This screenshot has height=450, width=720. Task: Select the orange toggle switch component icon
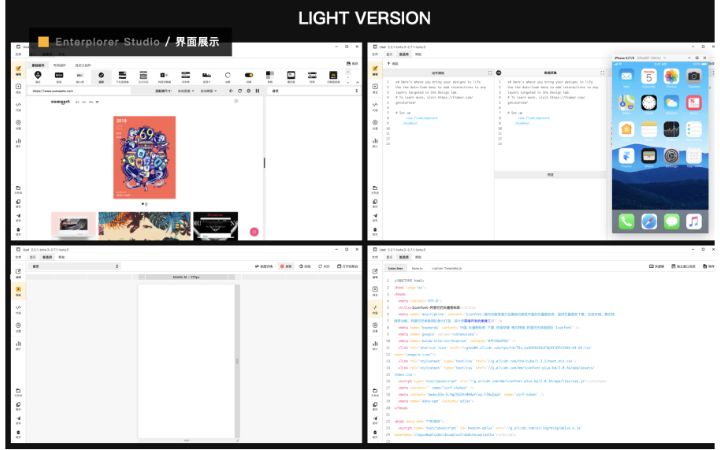pos(249,75)
